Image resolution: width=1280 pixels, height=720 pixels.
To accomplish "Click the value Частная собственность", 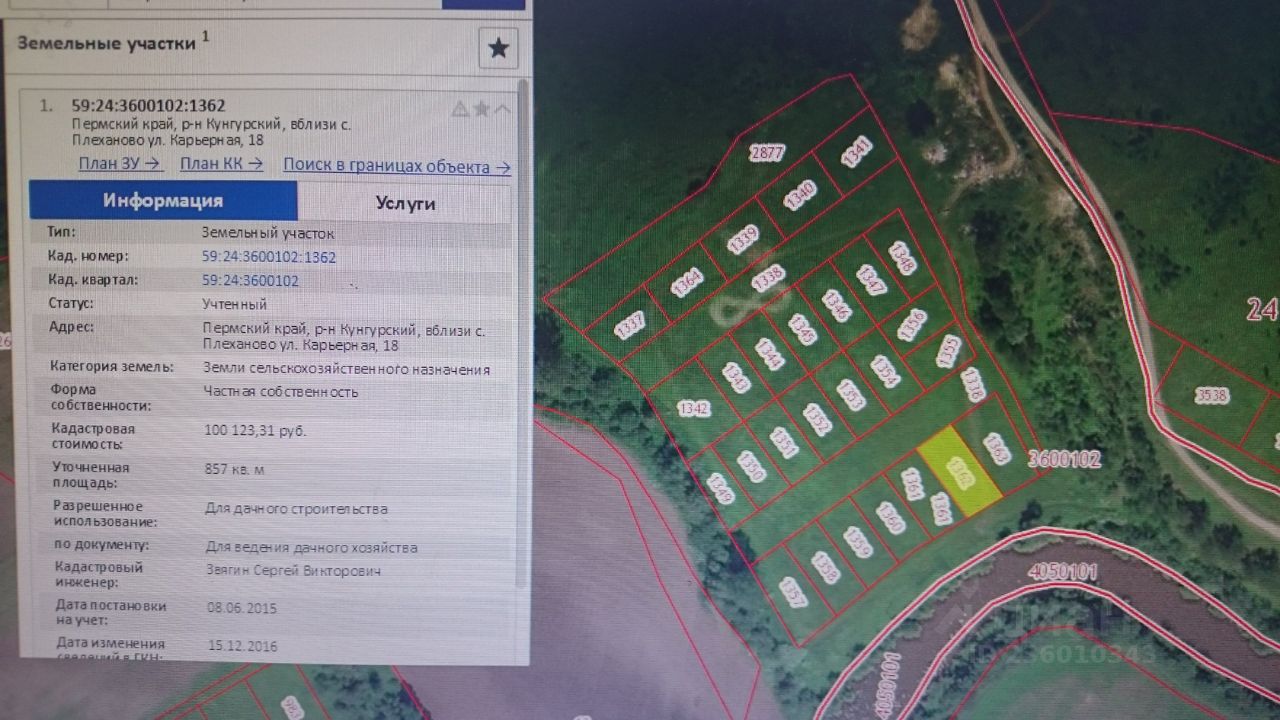I will click(280, 391).
